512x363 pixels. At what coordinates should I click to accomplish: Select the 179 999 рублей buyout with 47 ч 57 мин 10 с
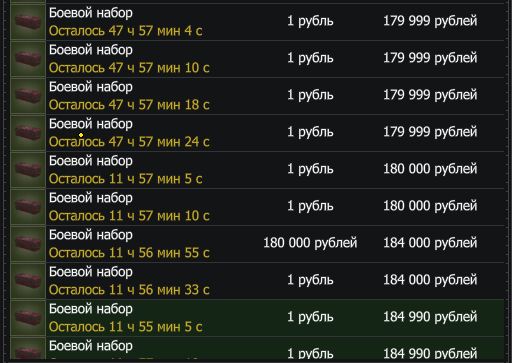430,58
